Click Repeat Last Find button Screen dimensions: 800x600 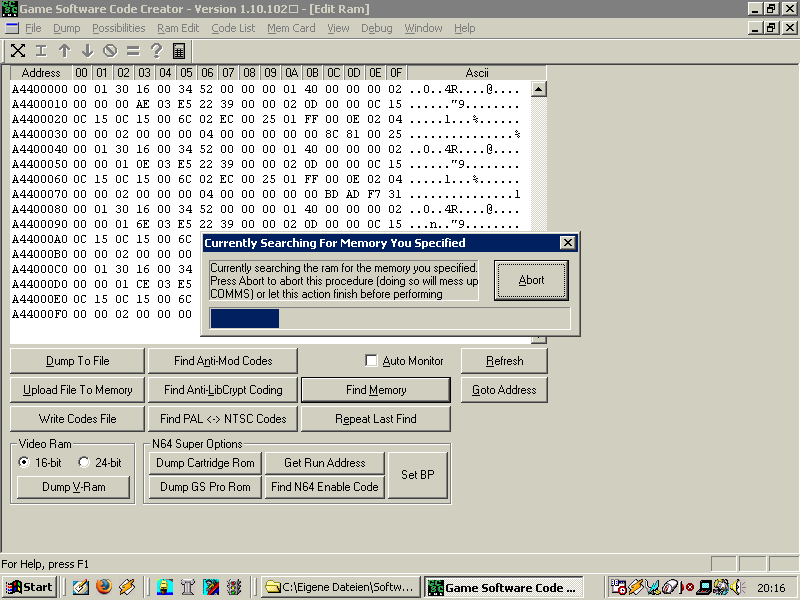tap(376, 419)
